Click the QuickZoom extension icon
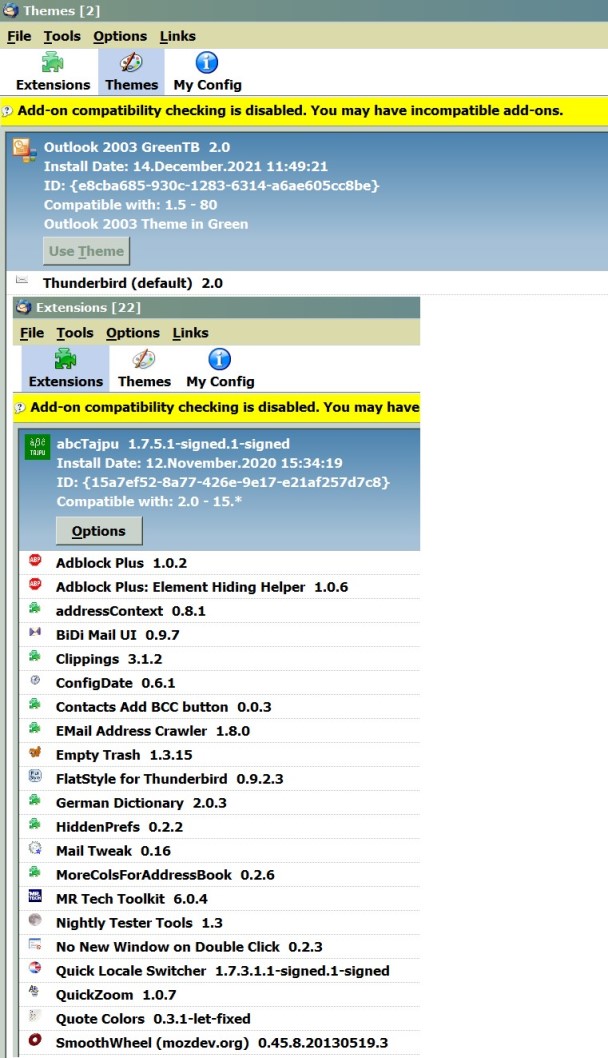Screen dimensions: 608x1058 (35, 992)
